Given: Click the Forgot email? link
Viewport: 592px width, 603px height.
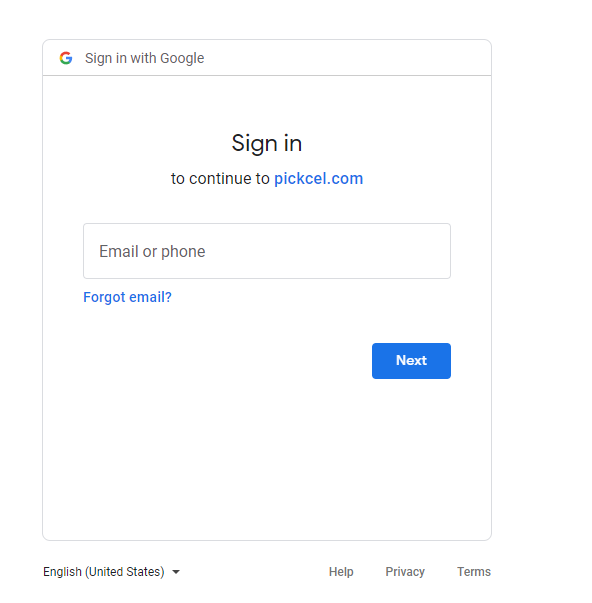Looking at the screenshot, I should (127, 297).
